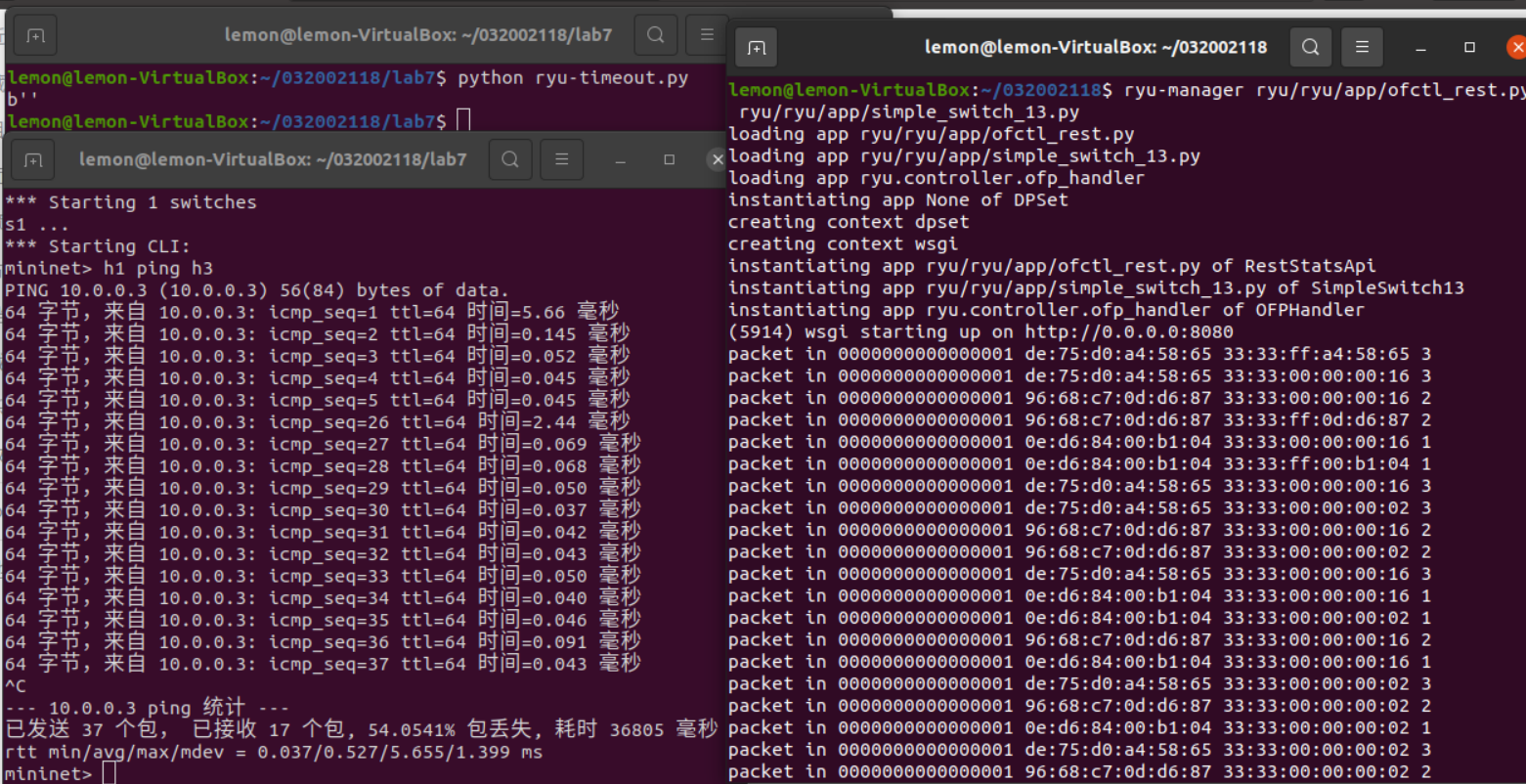The image size is (1526, 784).
Task: Click the 'mininet> h1 ping h3' command
Action: coord(109,269)
